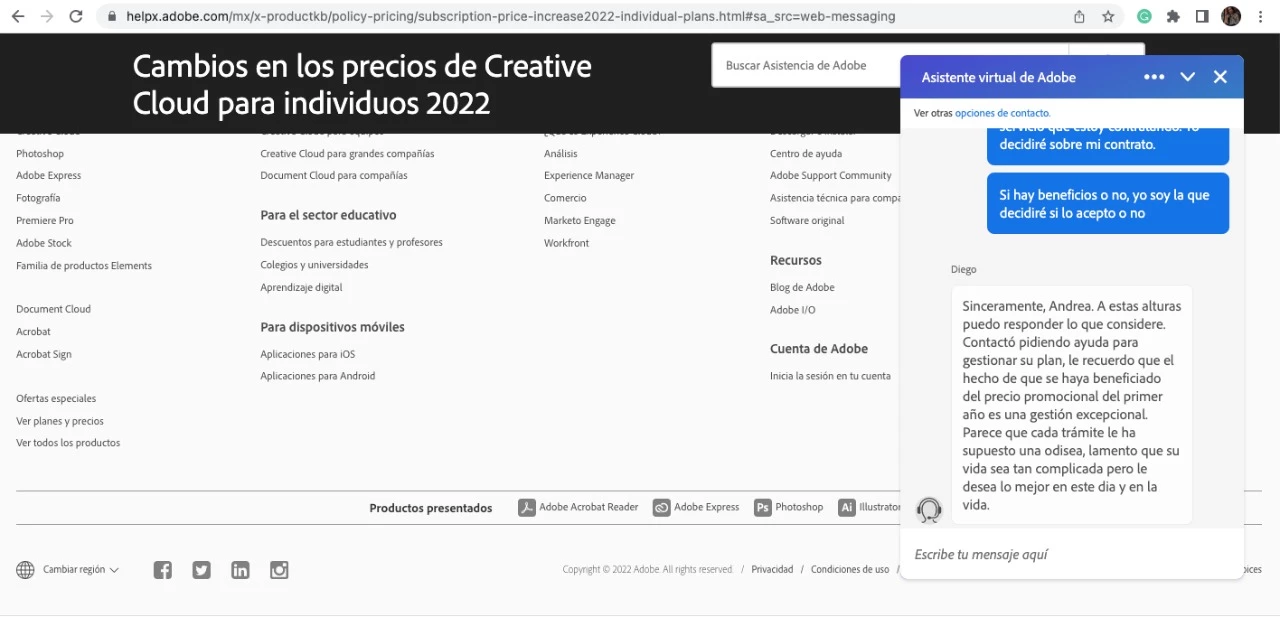Open Adobe Twitter page icon
The height and width of the screenshot is (617, 1280).
coord(201,570)
